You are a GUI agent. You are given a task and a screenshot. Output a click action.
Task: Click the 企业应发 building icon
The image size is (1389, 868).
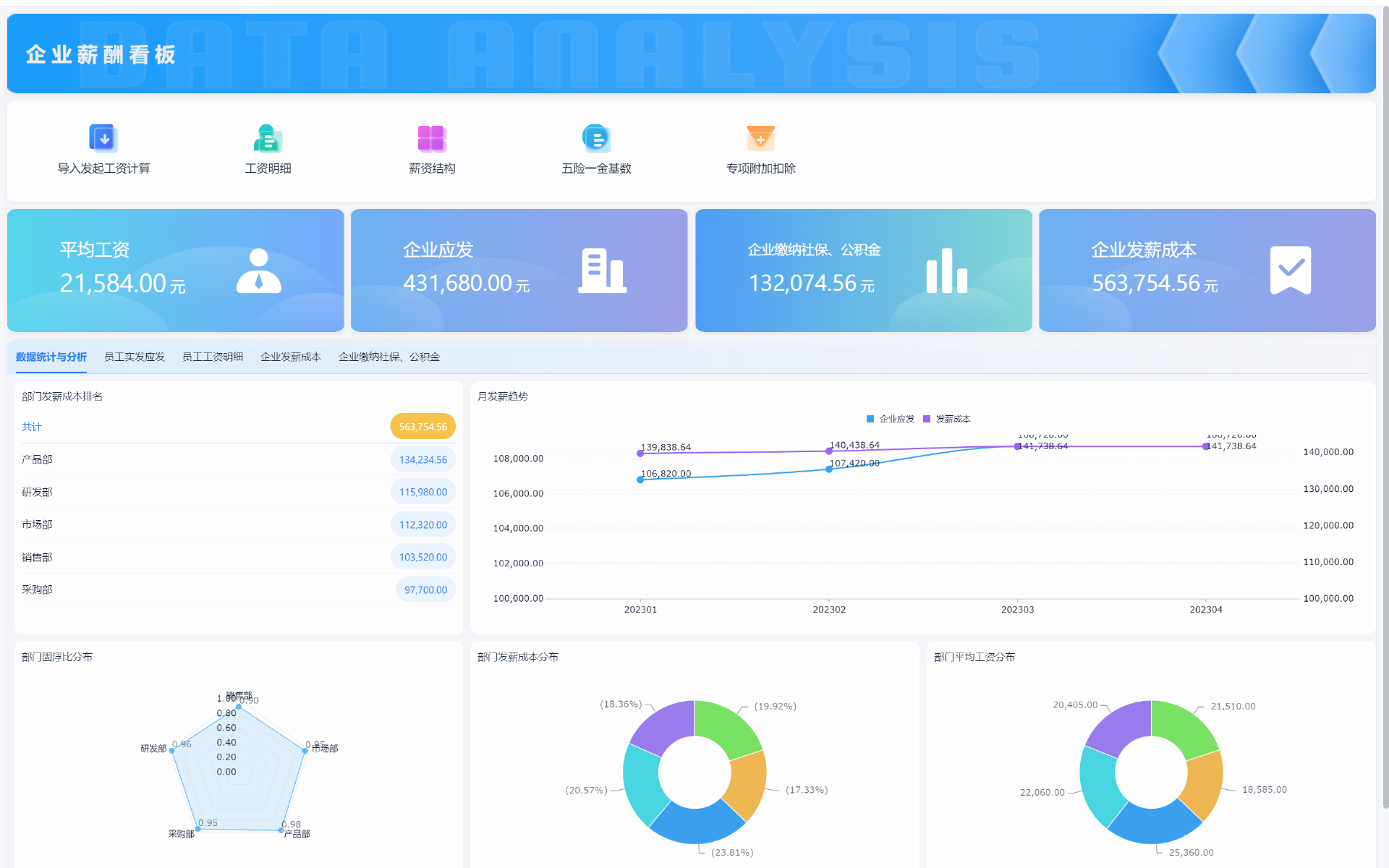[602, 271]
